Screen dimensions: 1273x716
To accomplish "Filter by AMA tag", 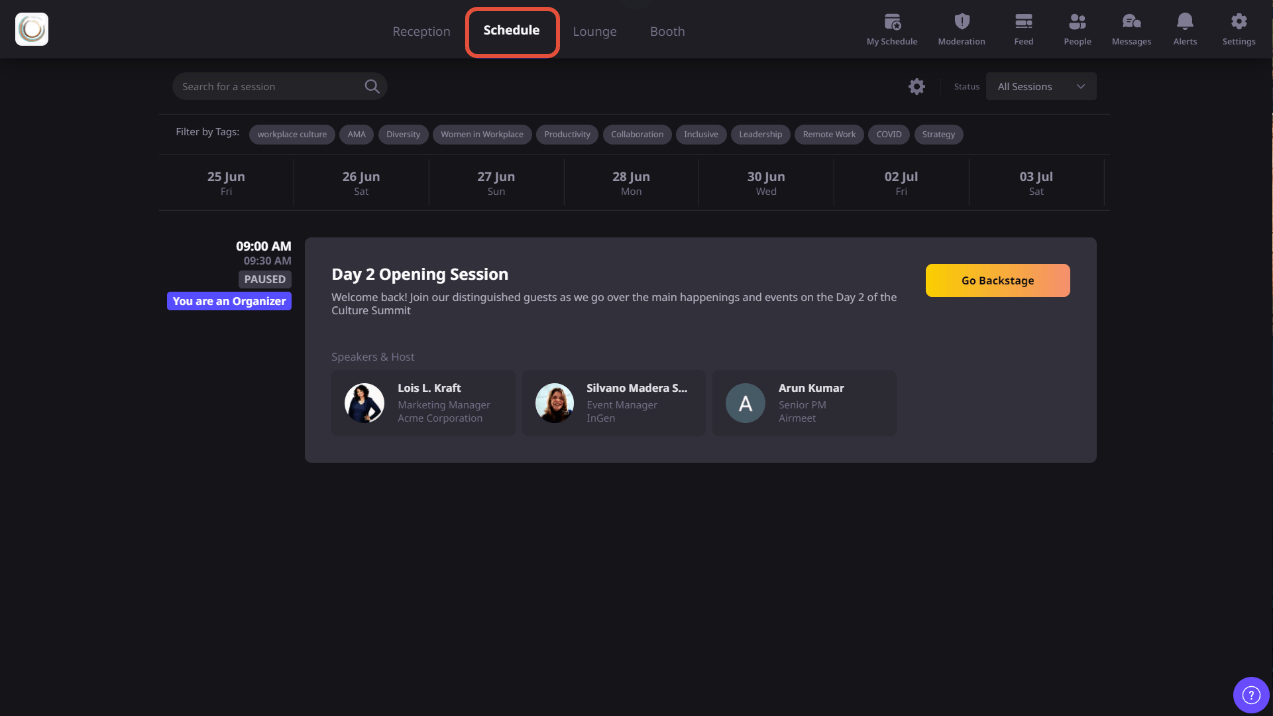I will coord(357,134).
